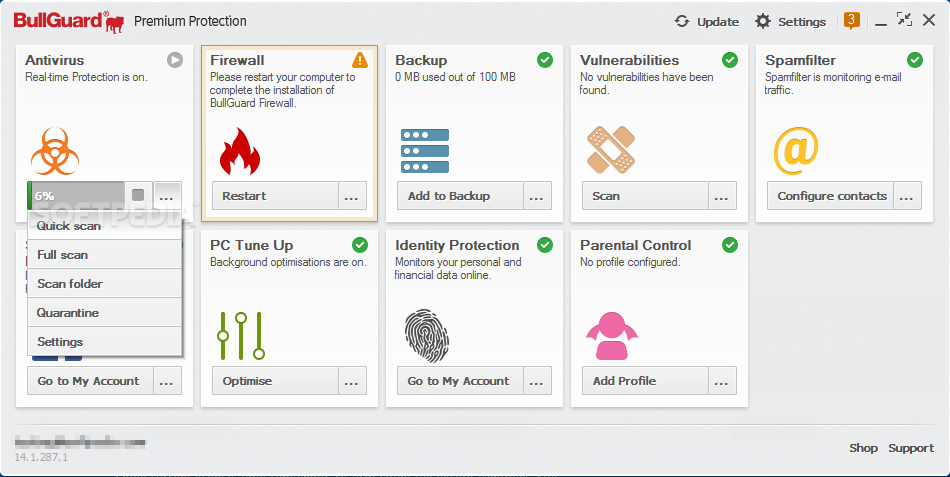The image size is (950, 477).
Task: Click the Parental Control girl icon
Action: [611, 336]
